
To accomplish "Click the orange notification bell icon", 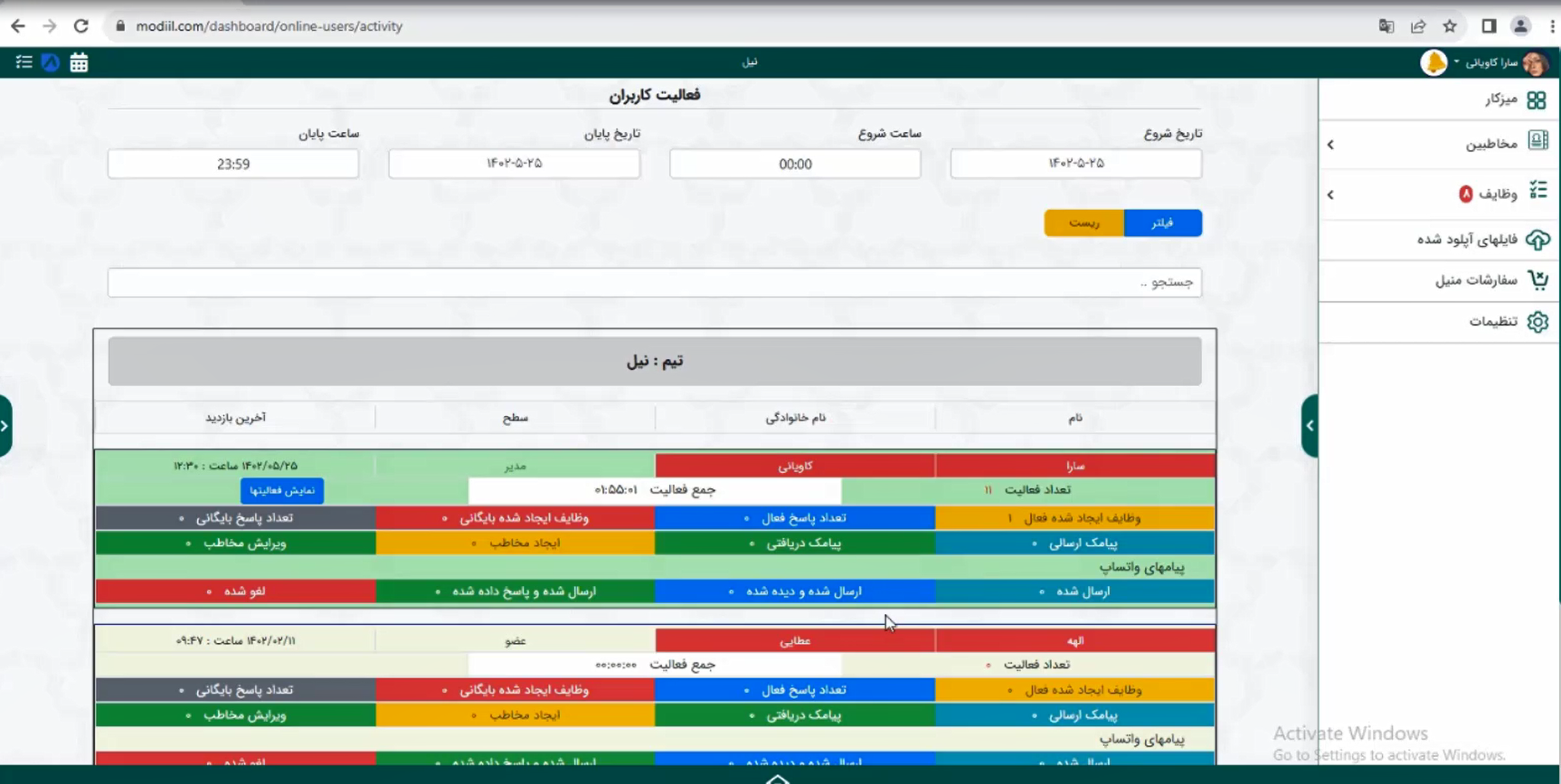I will point(1433,62).
